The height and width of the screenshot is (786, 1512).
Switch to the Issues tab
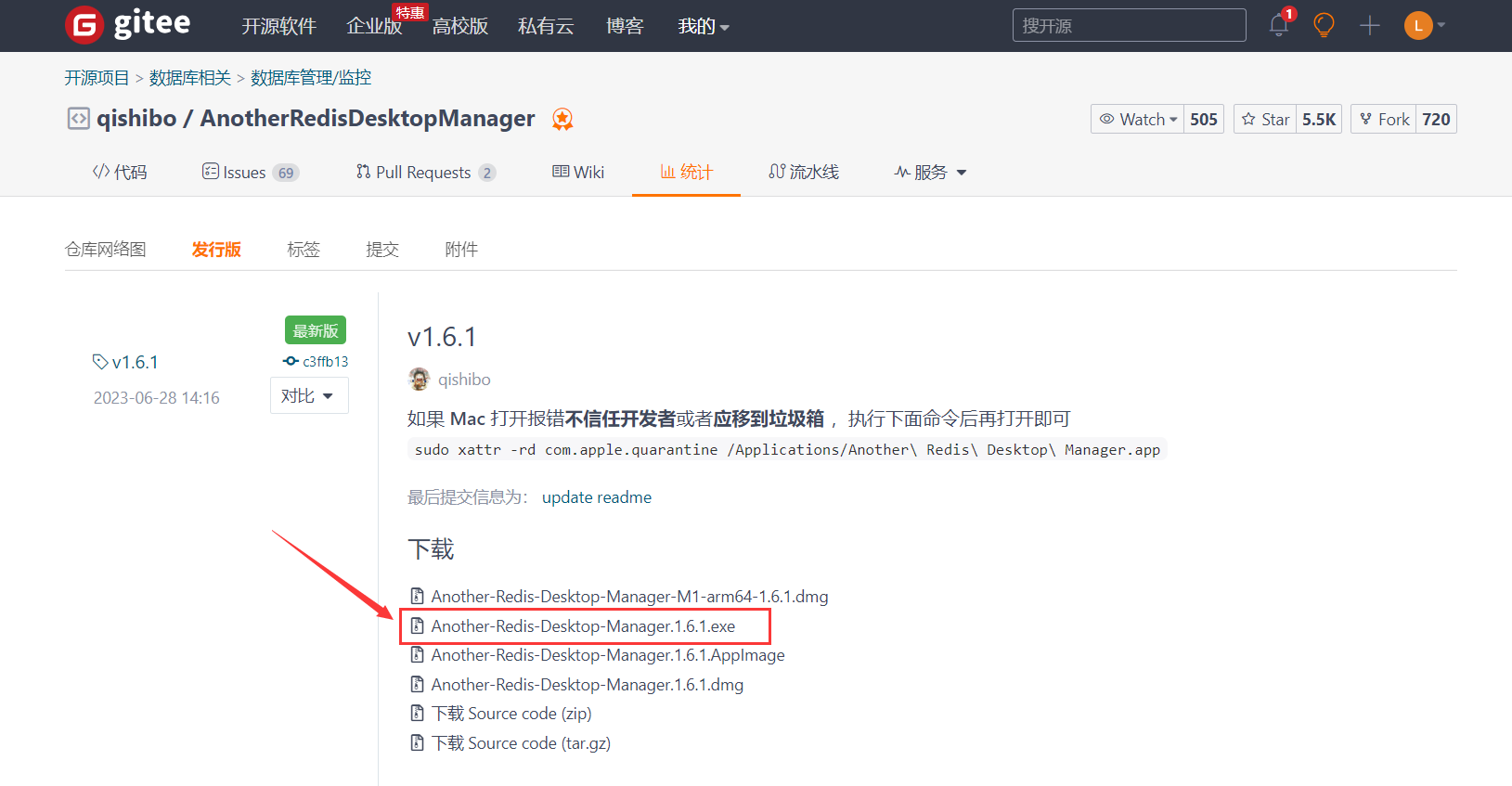[243, 173]
